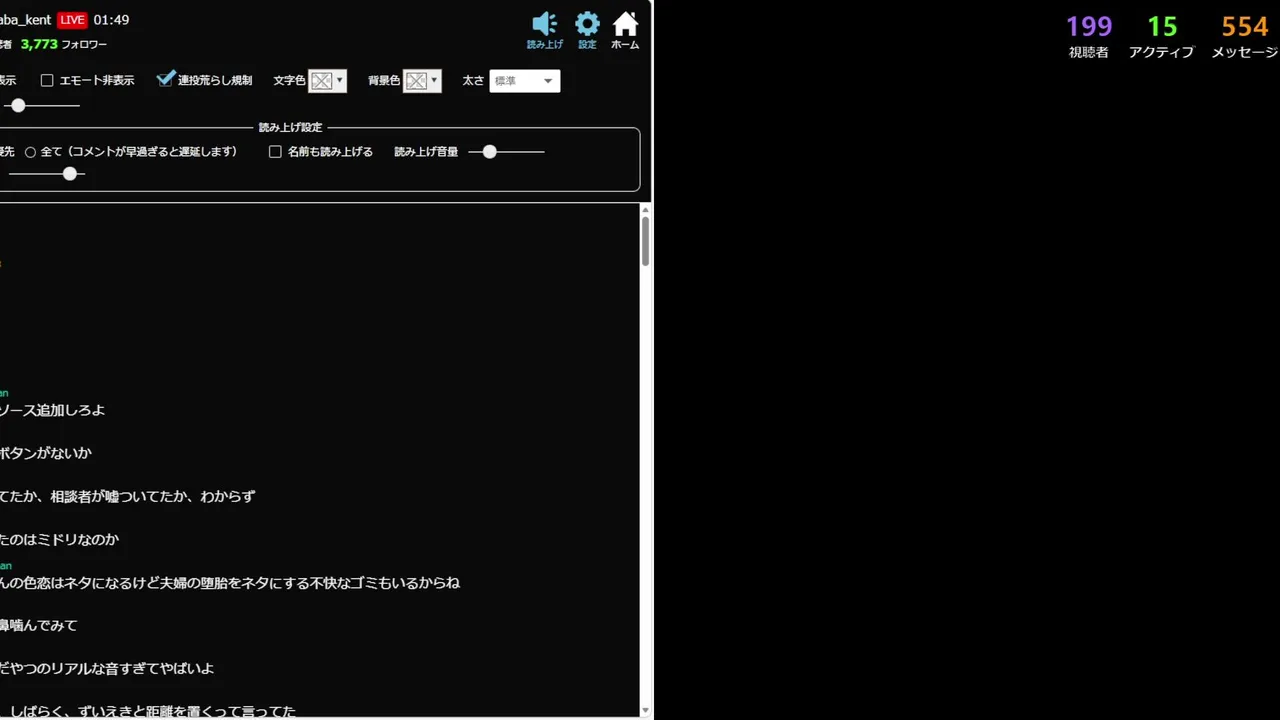The image size is (1280, 720).
Task: Click the 554 メッセージ count
Action: (1245, 27)
